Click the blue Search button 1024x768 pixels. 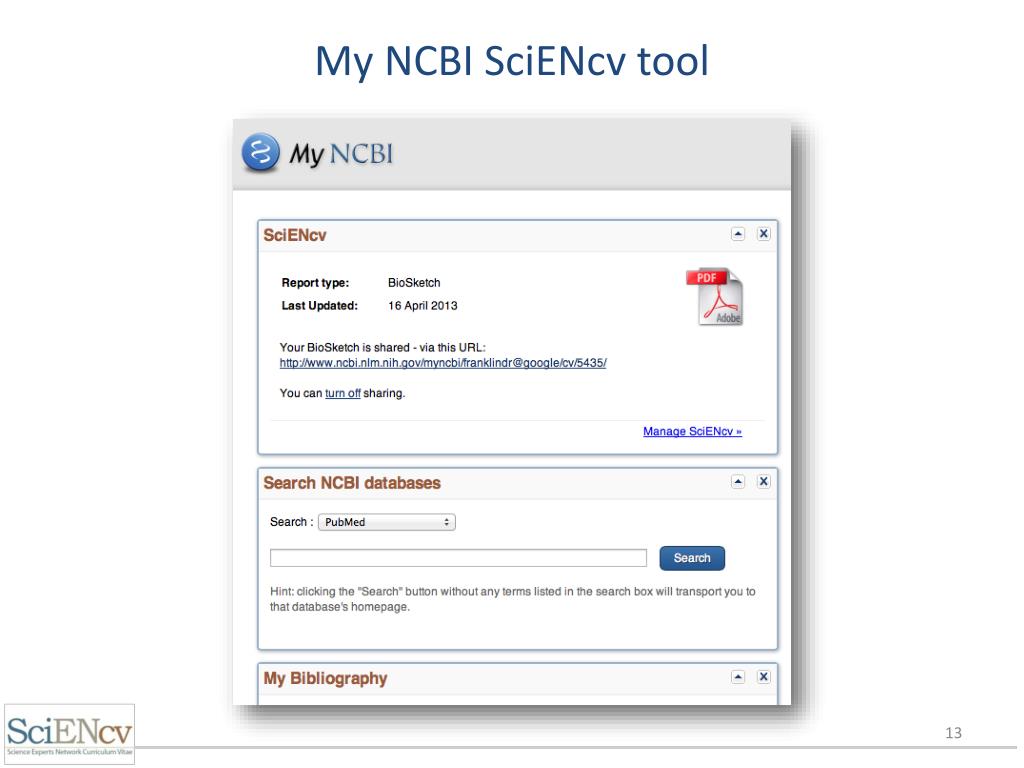[x=692, y=558]
